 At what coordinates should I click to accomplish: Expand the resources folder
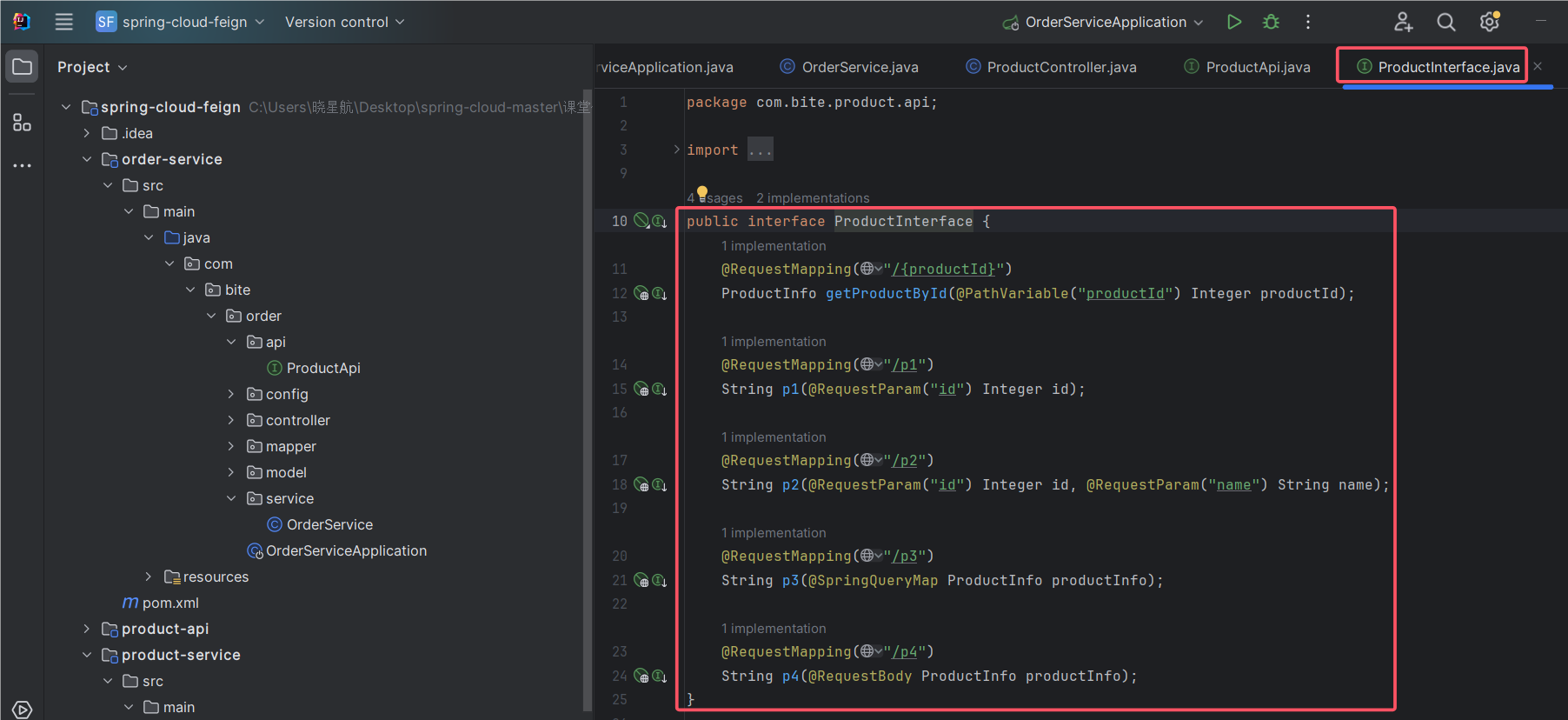(x=148, y=577)
